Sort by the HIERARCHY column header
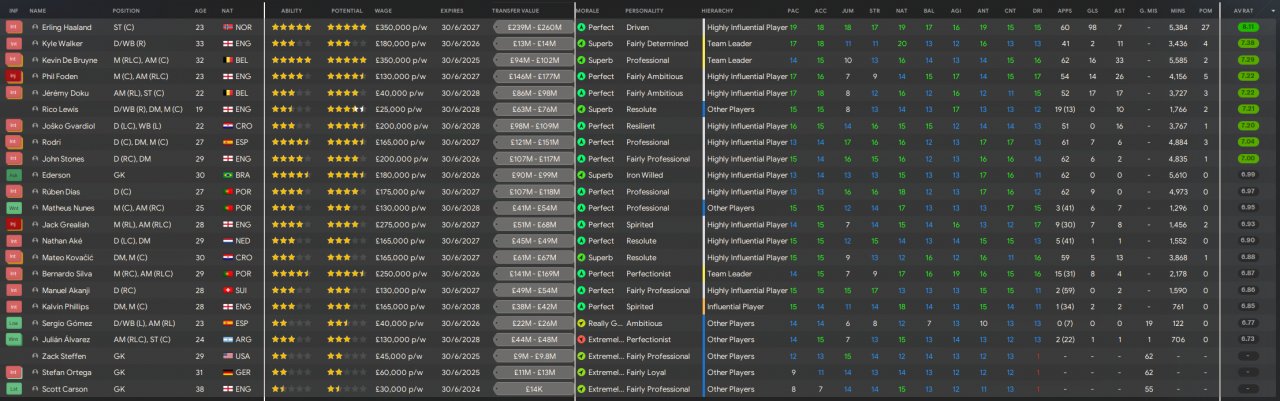The height and width of the screenshot is (401, 1280). point(718,10)
